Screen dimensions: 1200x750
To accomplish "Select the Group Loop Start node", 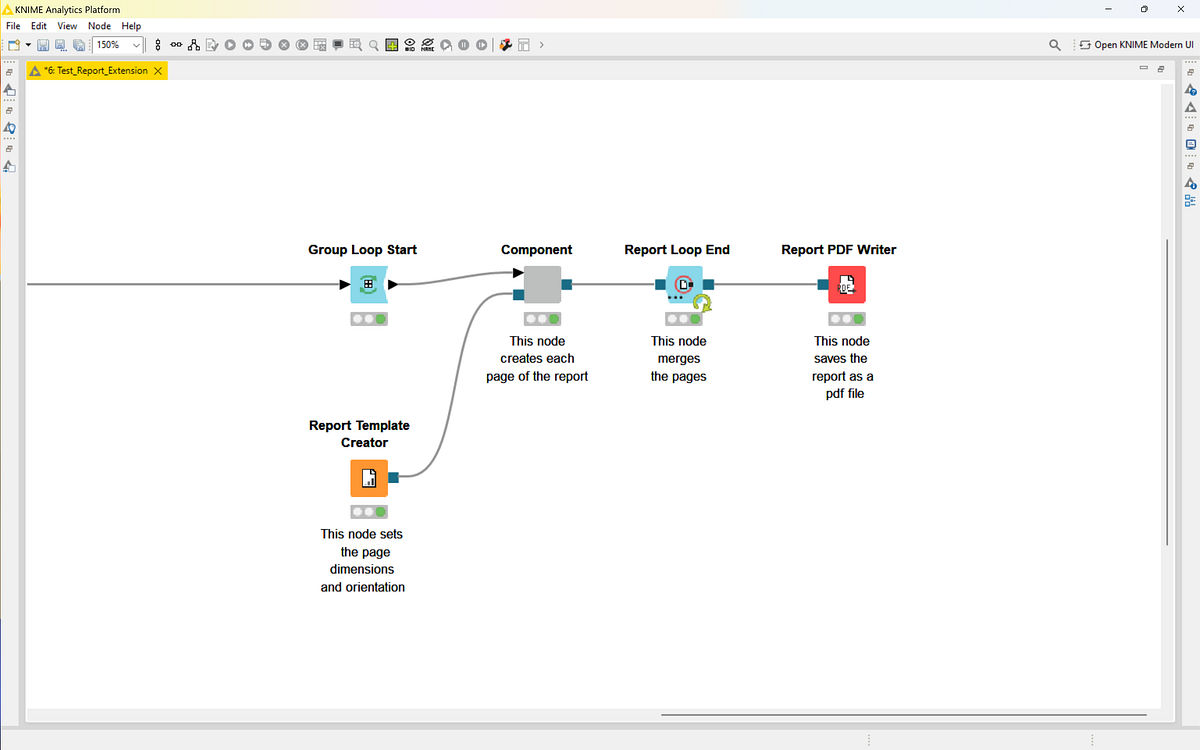I will coord(368,284).
